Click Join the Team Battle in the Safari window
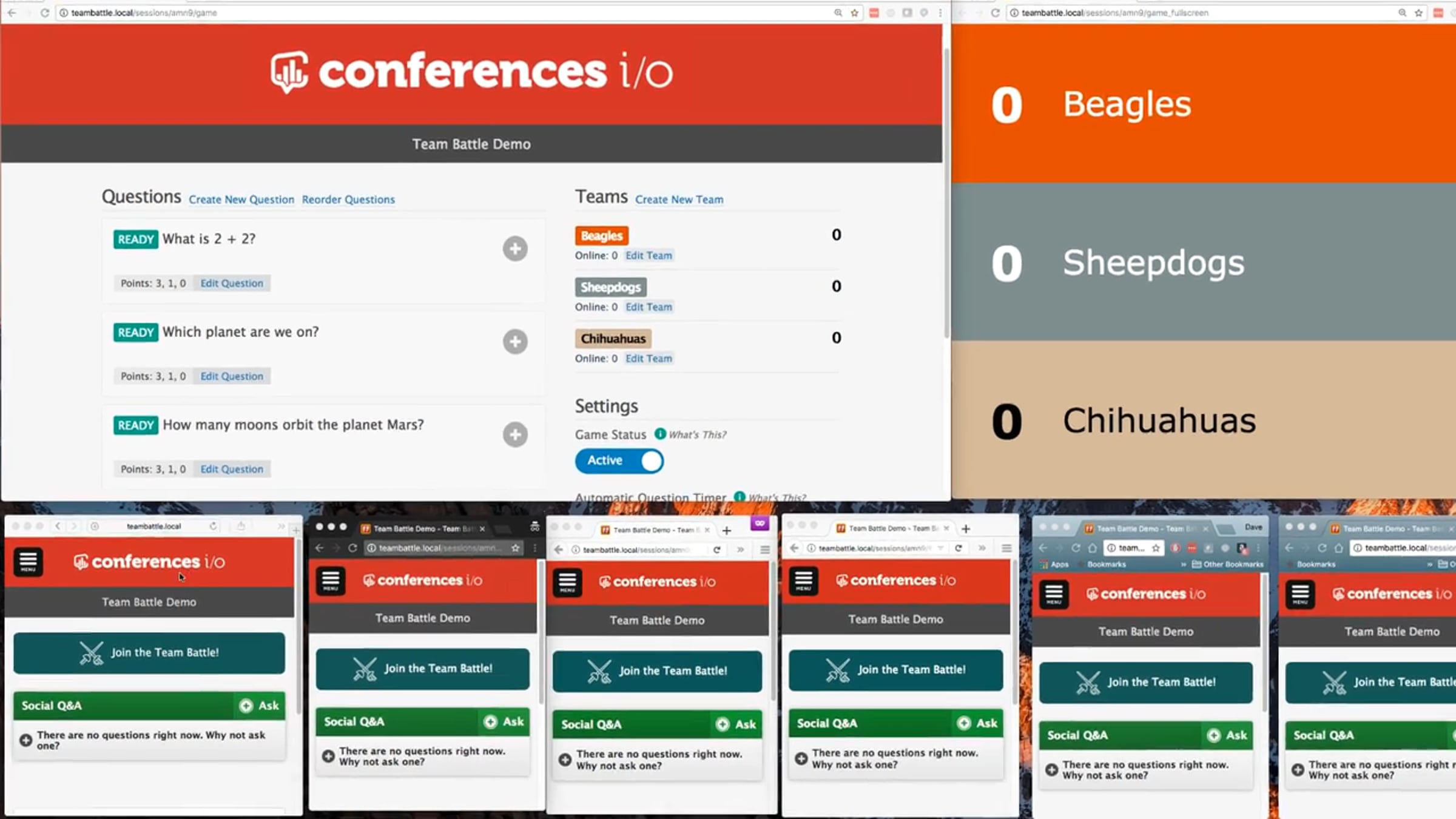 pyautogui.click(x=149, y=653)
